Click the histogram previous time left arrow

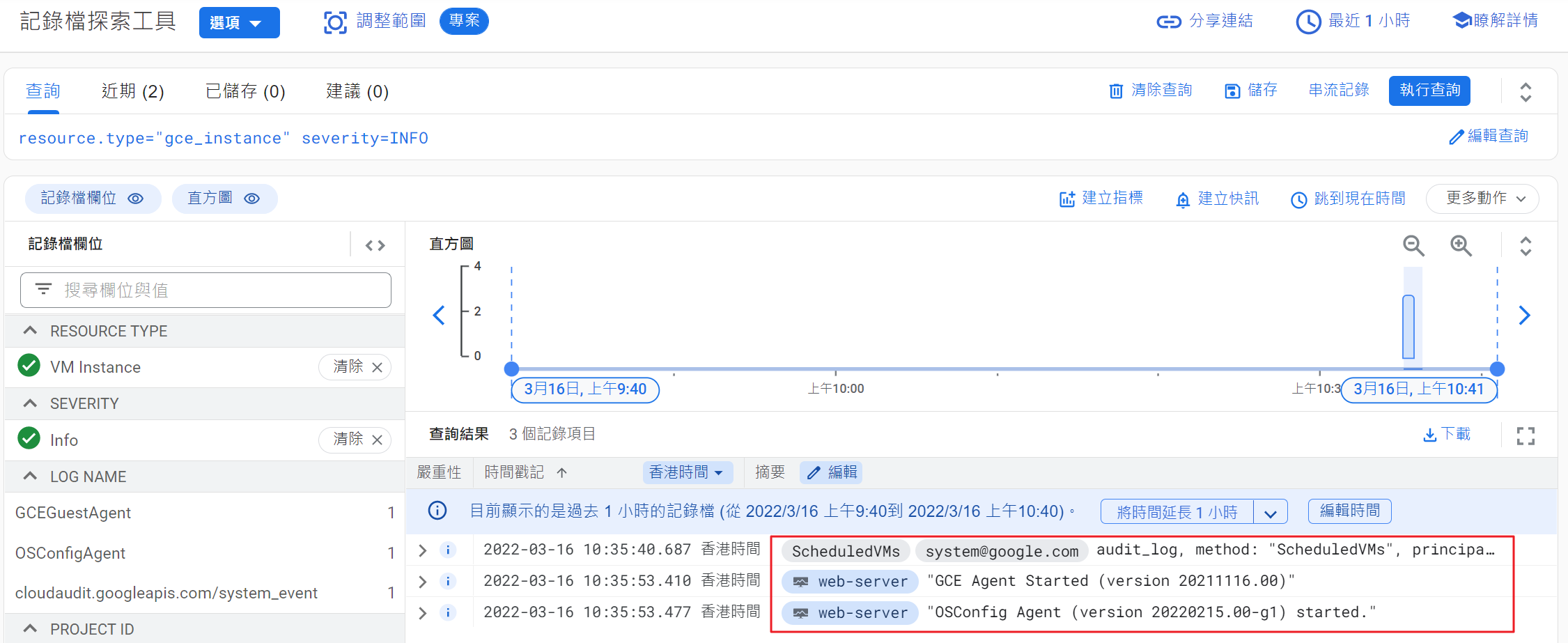click(439, 316)
